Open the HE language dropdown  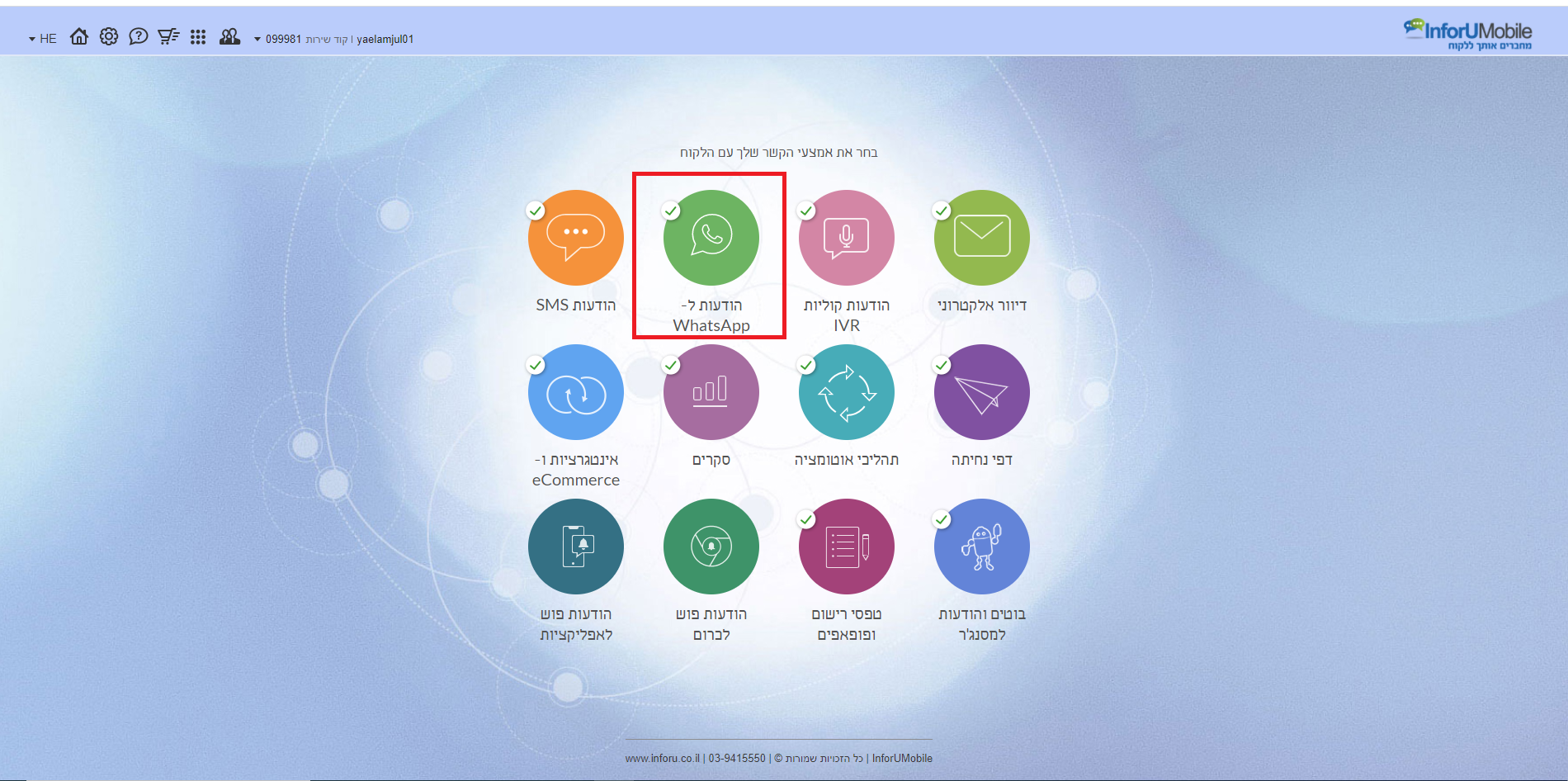coord(43,39)
